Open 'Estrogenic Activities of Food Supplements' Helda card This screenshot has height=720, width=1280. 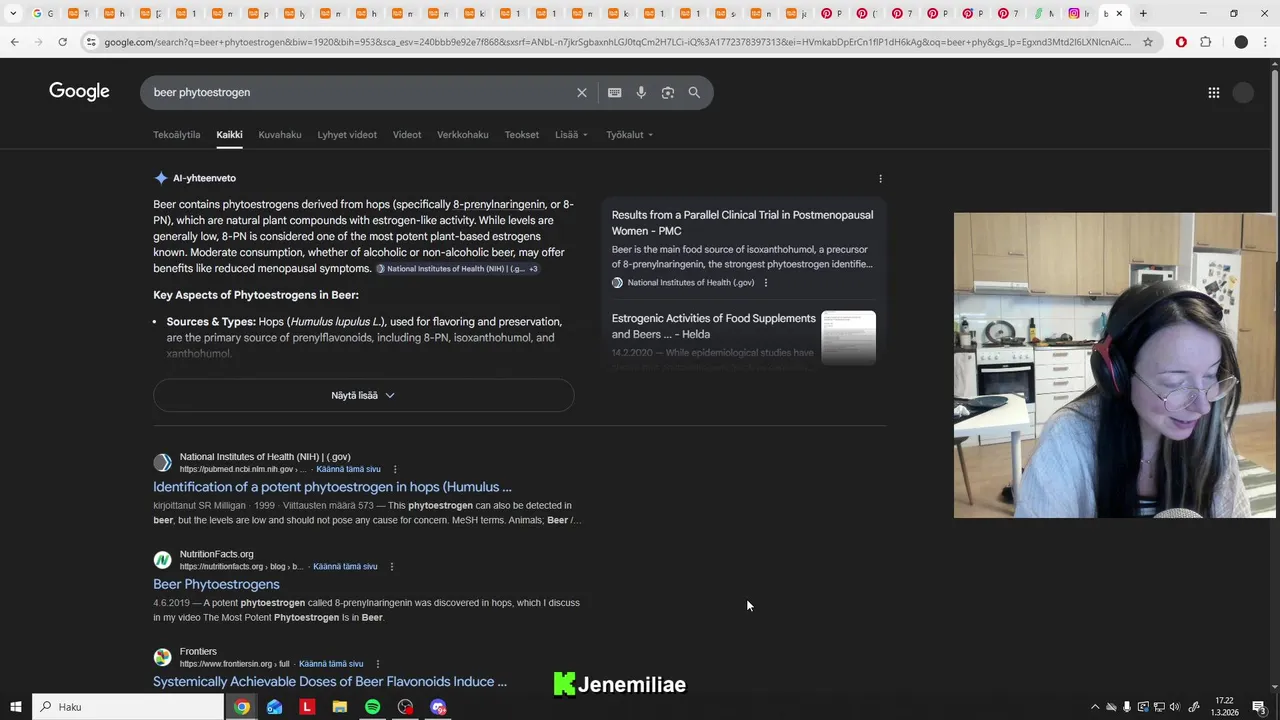(714, 326)
